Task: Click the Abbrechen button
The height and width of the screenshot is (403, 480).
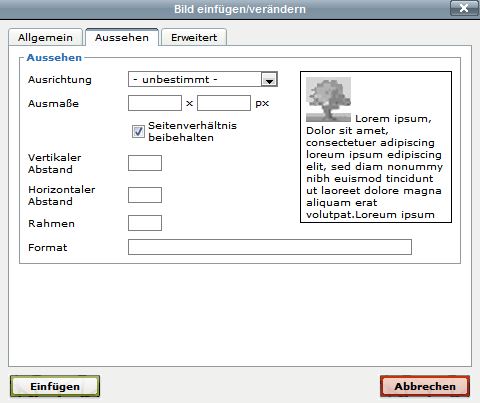Action: (425, 386)
